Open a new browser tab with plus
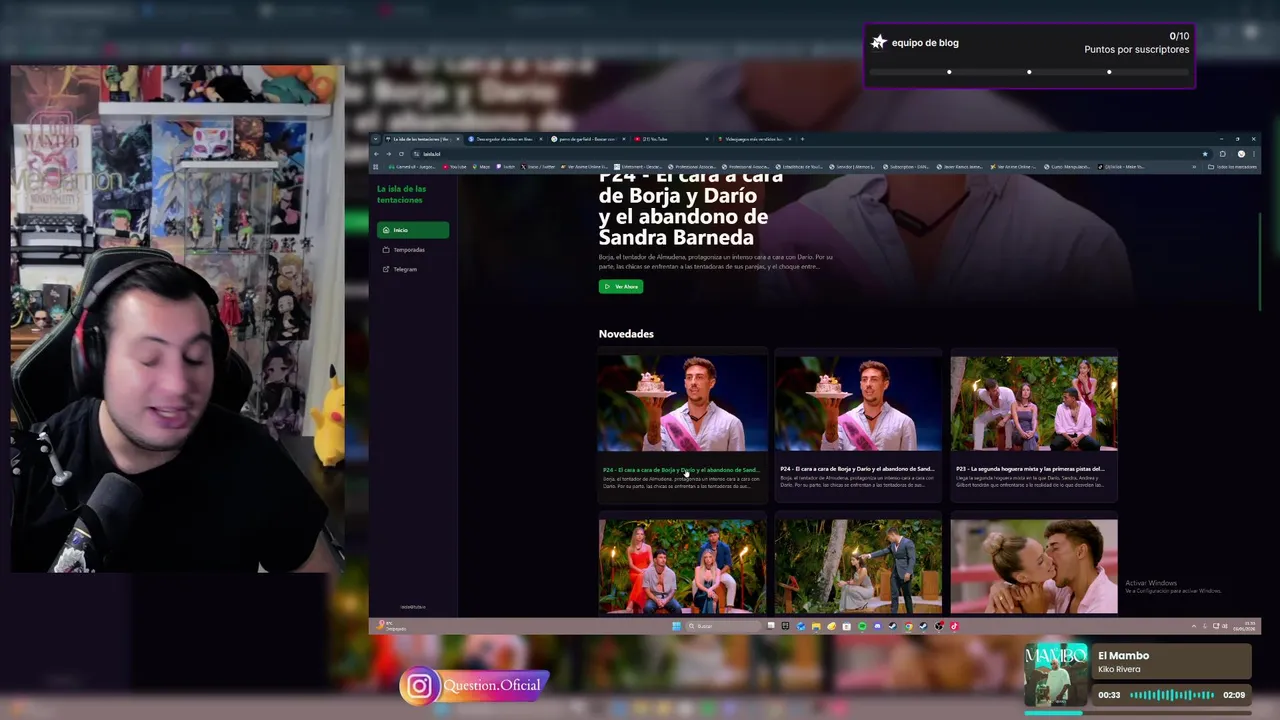 tap(802, 139)
